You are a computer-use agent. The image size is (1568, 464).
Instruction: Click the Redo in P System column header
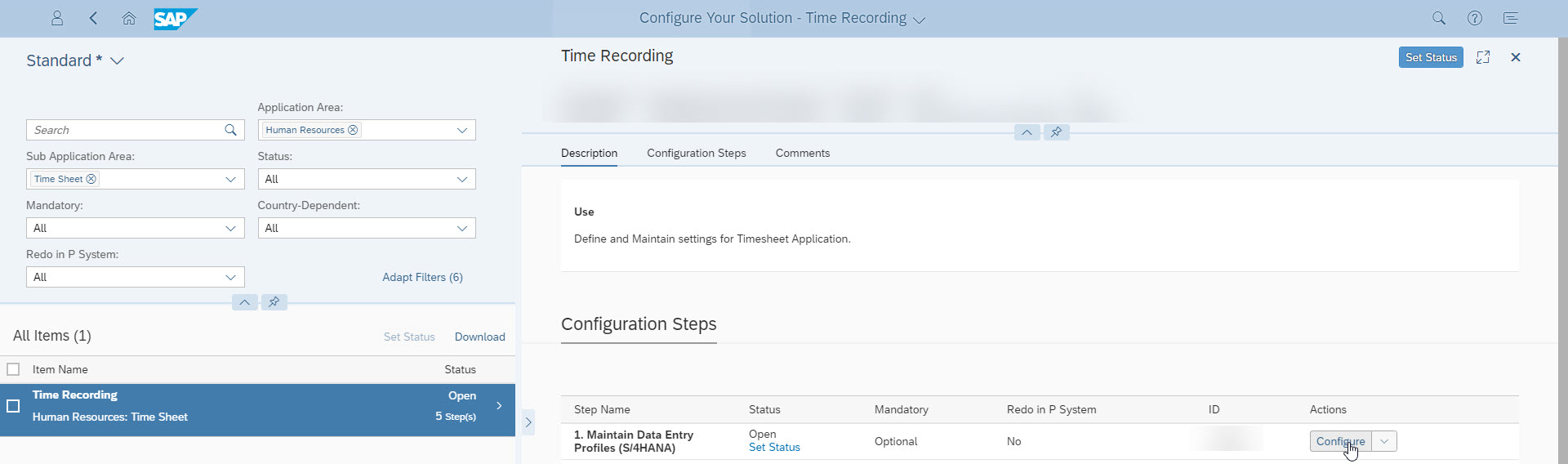pos(1052,409)
